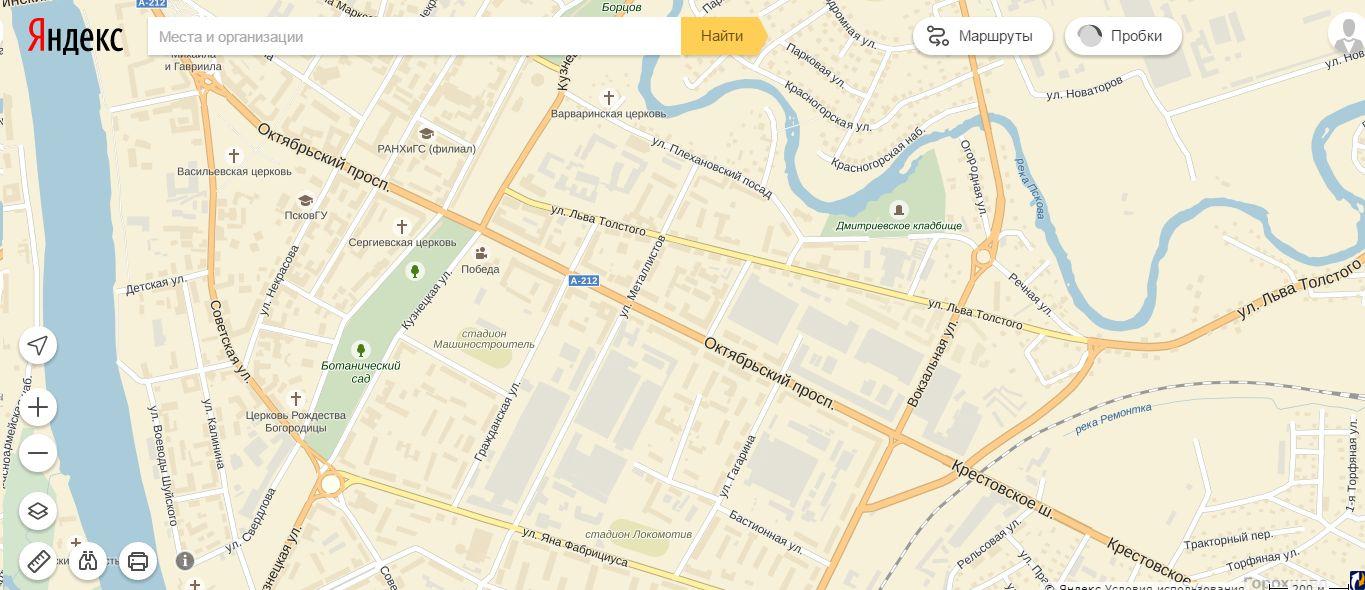The height and width of the screenshot is (590, 1365).
Task: Click the Ботанический сад park marker
Action: pos(361,350)
